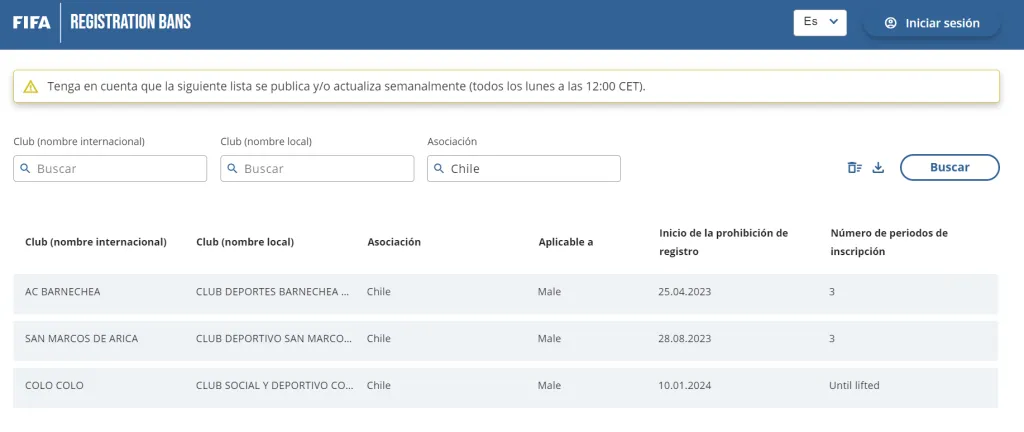The image size is (1024, 432).
Task: Click the search magnifier in Asociación field
Action: pos(439,168)
